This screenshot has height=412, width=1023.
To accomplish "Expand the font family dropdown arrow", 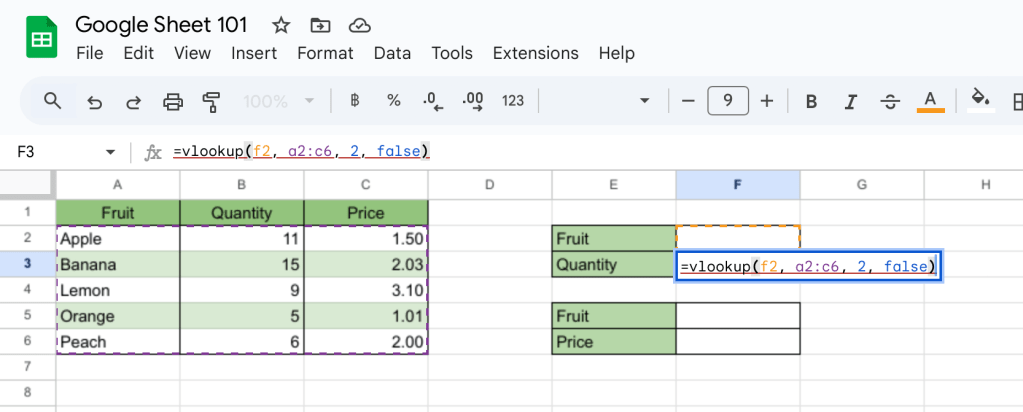I will point(645,101).
